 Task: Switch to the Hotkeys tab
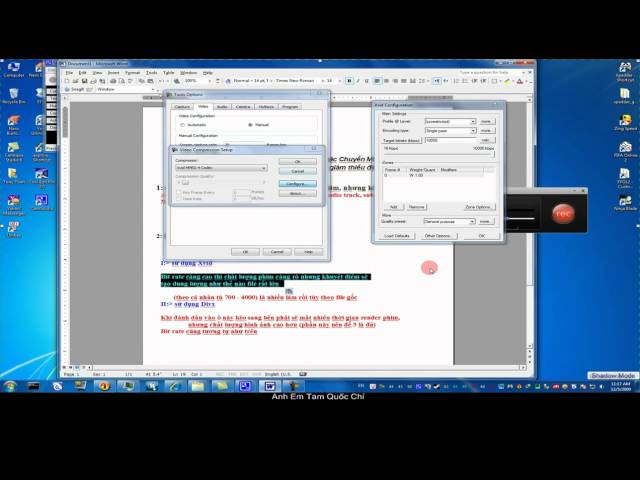click(x=266, y=107)
